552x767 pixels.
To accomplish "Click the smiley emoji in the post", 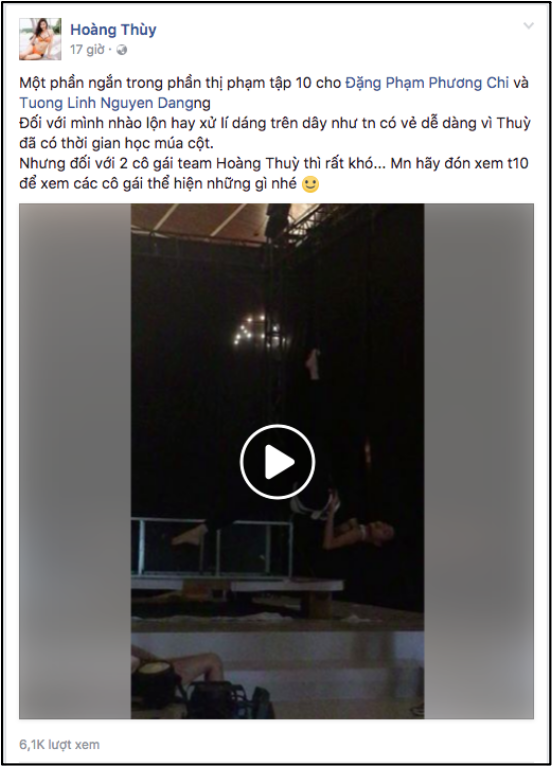I will 310,184.
